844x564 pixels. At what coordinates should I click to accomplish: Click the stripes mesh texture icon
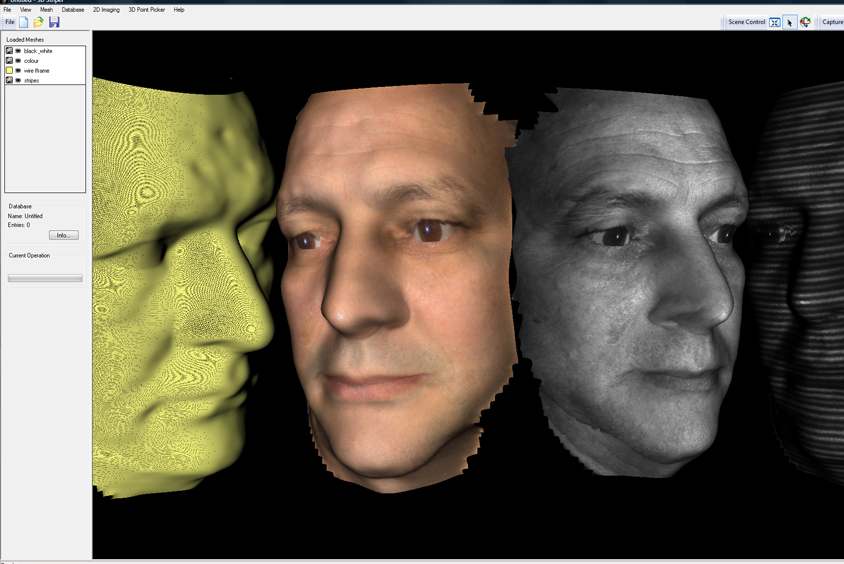[10, 80]
